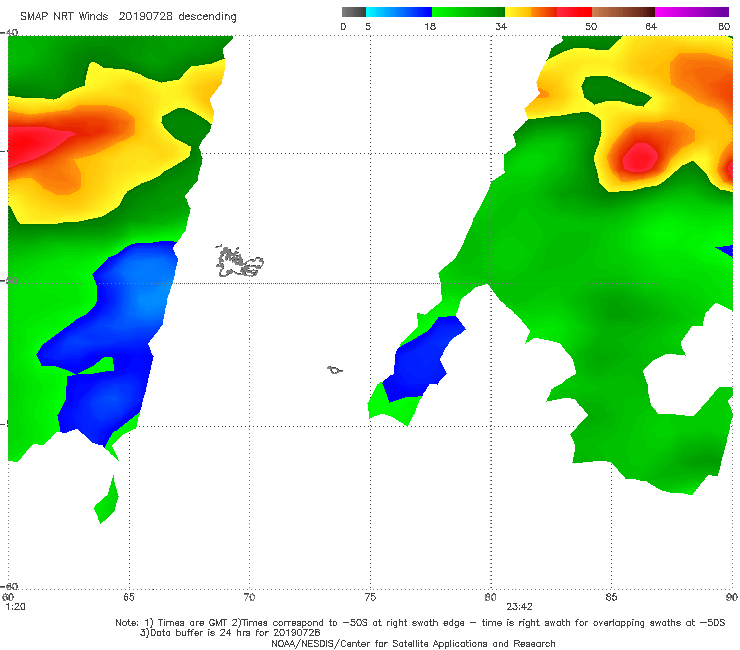Click the longitude axis label "65"

(x=129, y=597)
